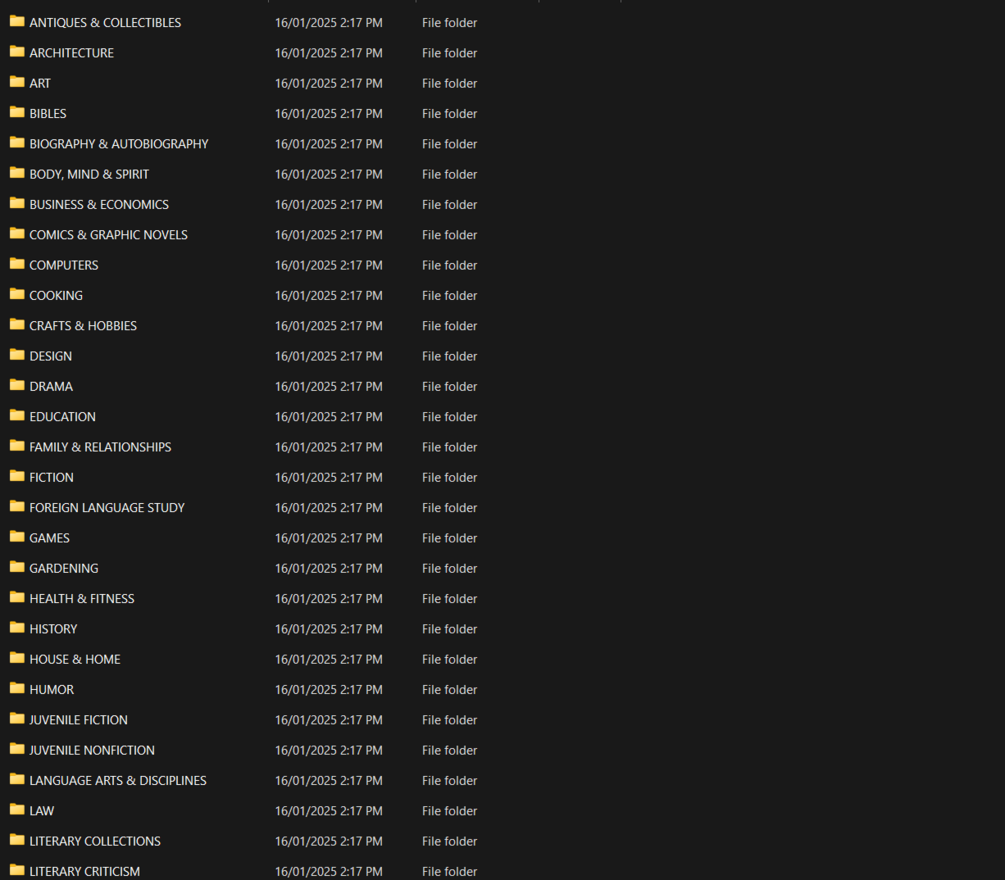Screen dimensions: 1005x880
Task: Click the COMPUTERS folder icon
Action: coord(17,264)
